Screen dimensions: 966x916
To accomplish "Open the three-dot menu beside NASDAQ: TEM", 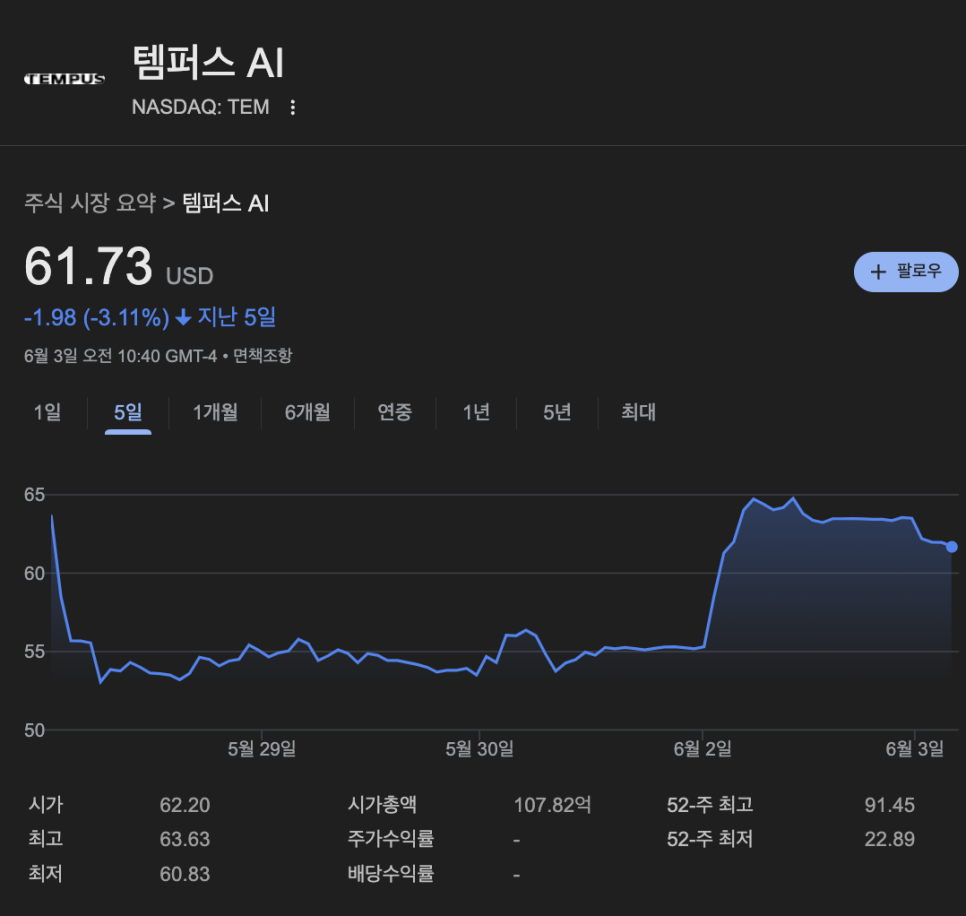I will 293,107.
